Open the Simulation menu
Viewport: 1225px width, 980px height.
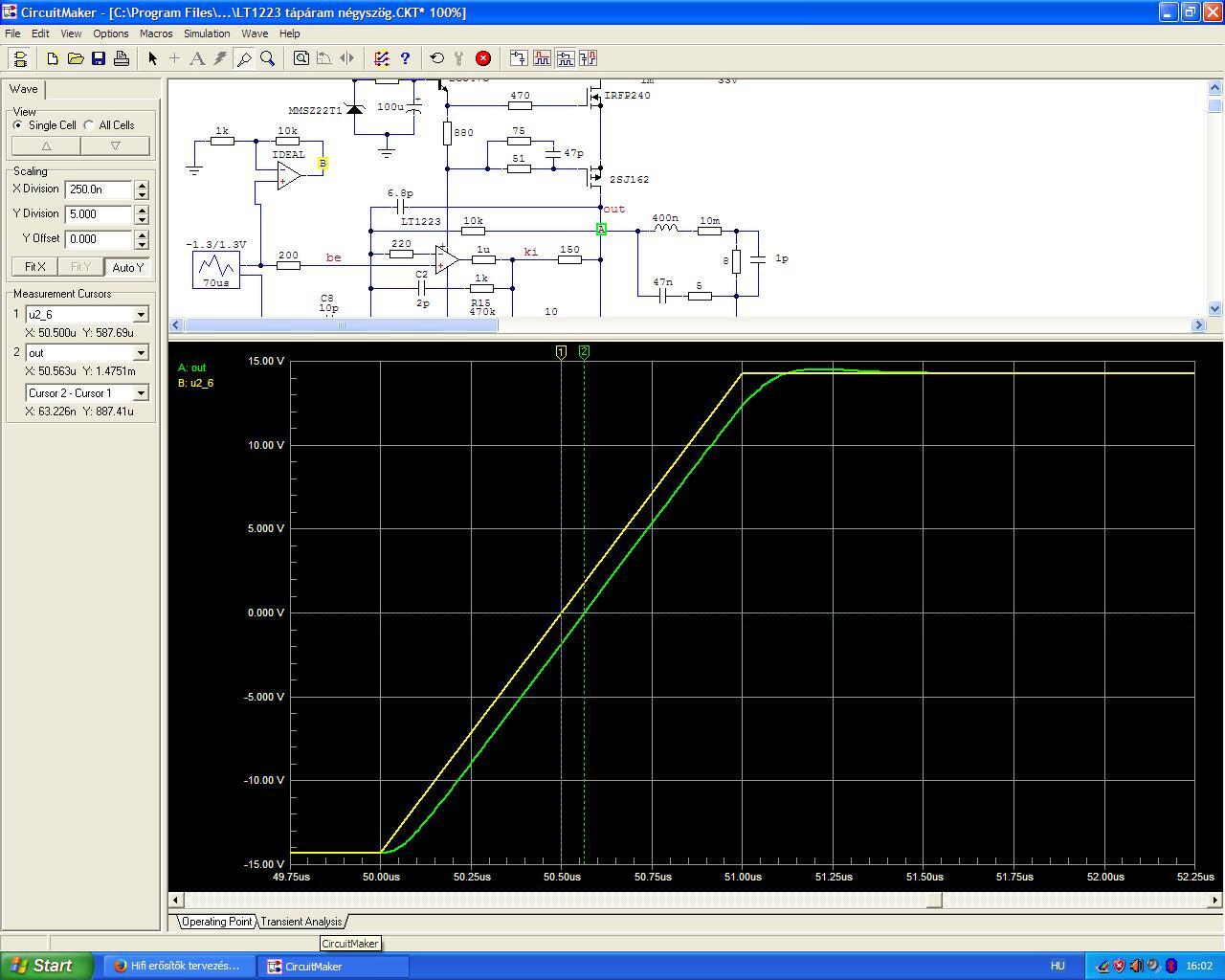tap(207, 33)
